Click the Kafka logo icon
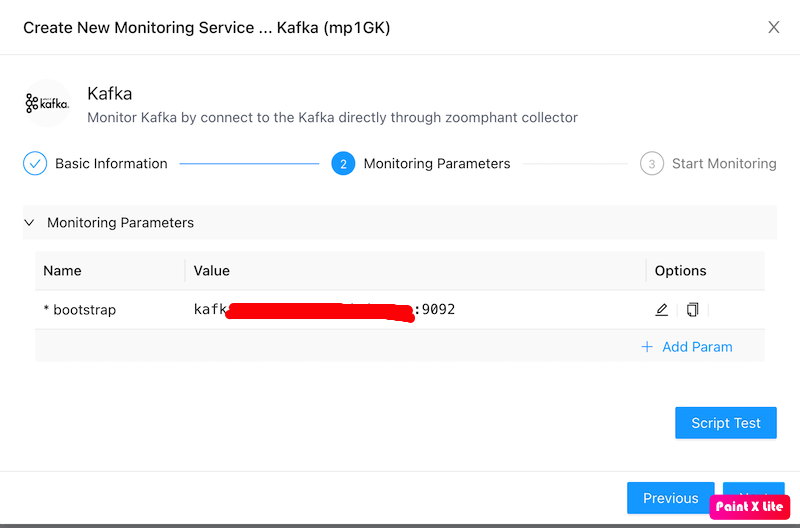The width and height of the screenshot is (800, 528). [x=47, y=103]
